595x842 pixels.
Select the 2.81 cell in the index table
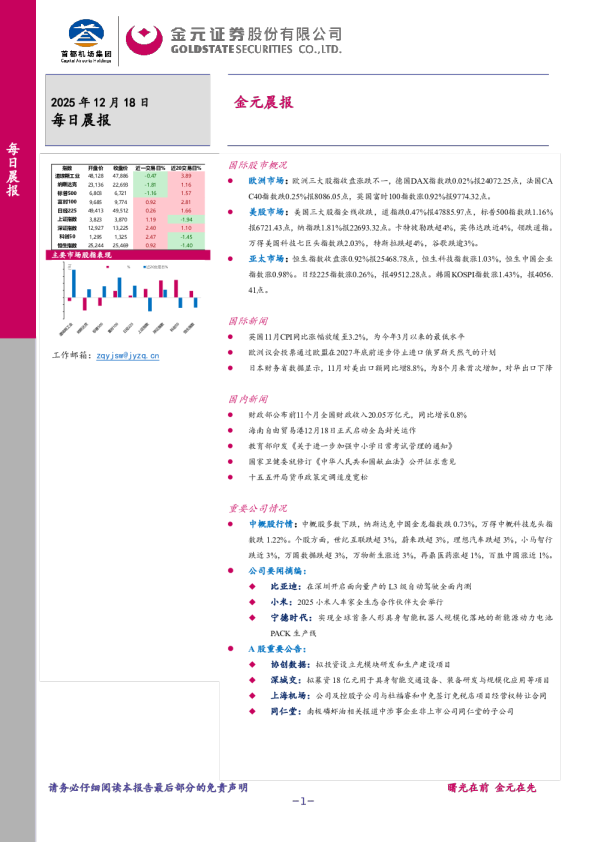coord(186,202)
